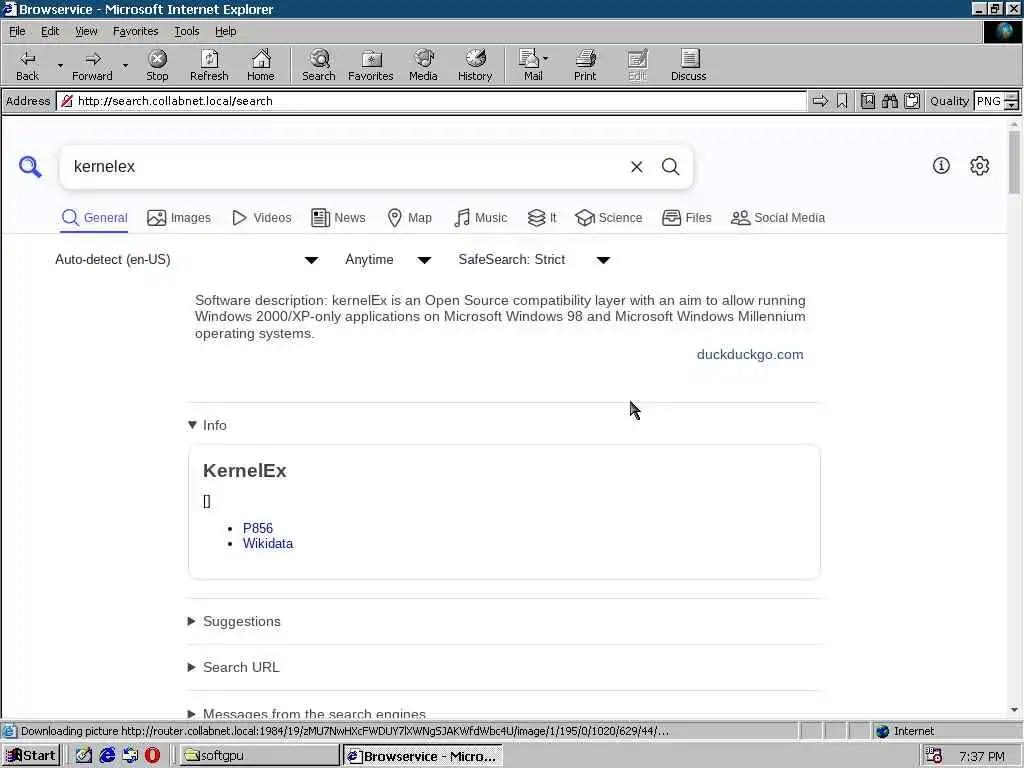Image resolution: width=1024 pixels, height=768 pixels.
Task: Open the info (i) page icon
Action: [941, 166]
